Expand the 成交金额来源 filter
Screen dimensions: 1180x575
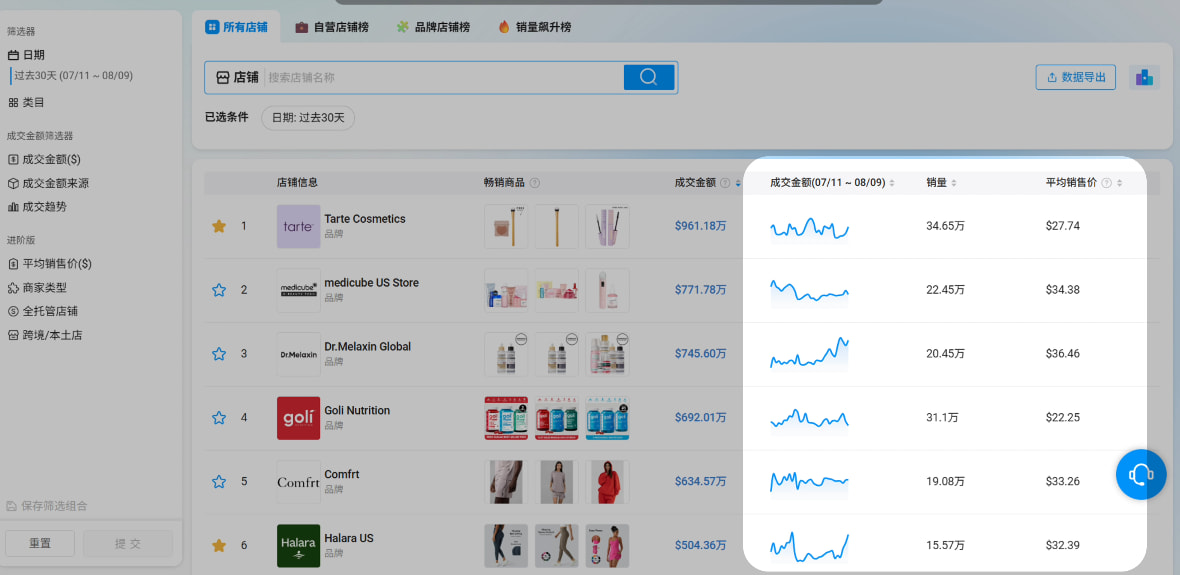49,183
